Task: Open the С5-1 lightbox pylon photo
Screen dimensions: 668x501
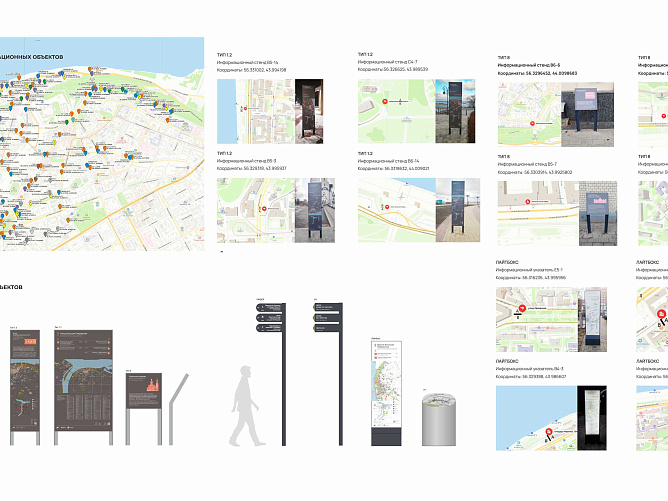Action: pos(597,318)
